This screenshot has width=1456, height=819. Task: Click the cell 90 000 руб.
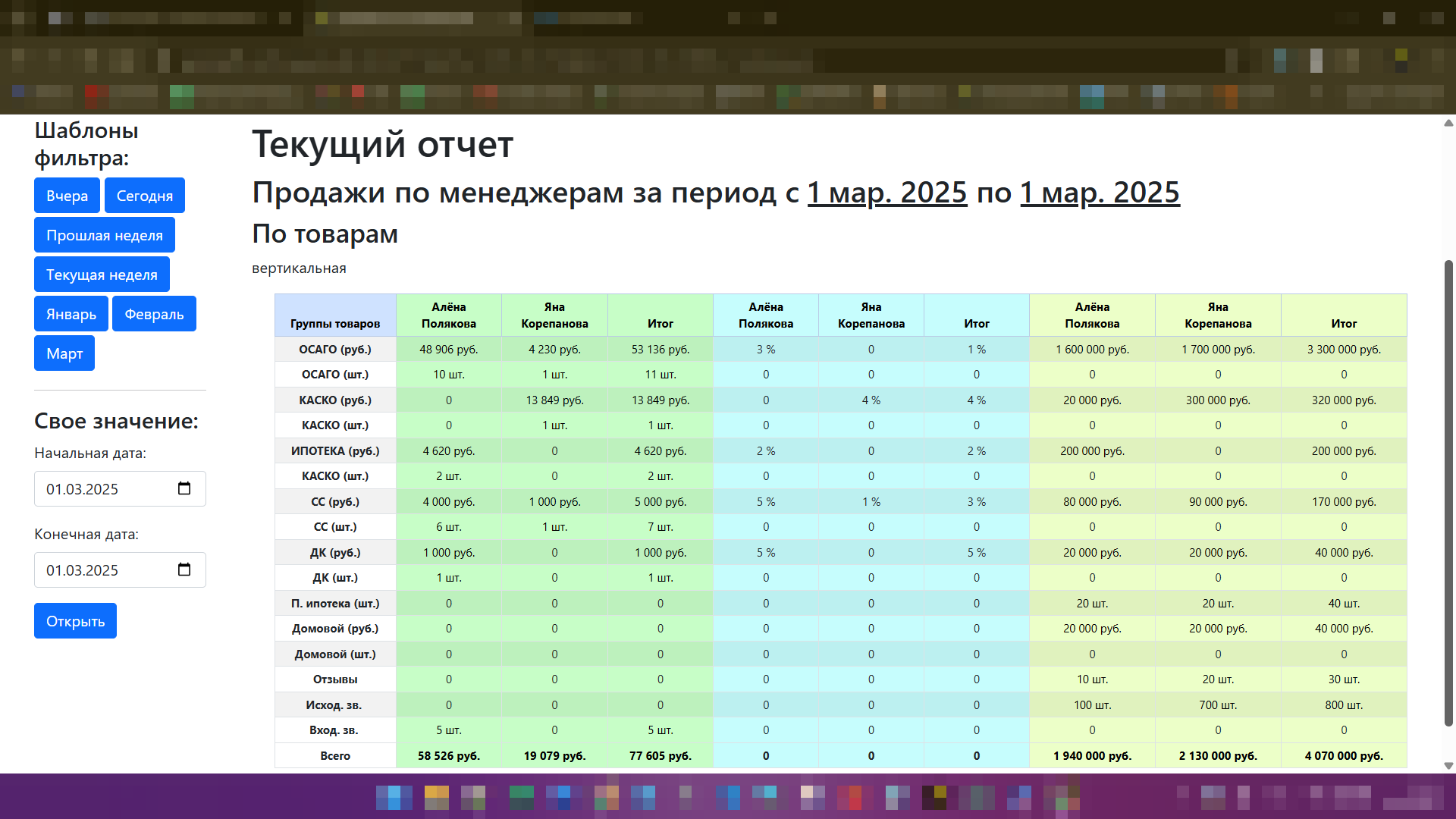1218,502
